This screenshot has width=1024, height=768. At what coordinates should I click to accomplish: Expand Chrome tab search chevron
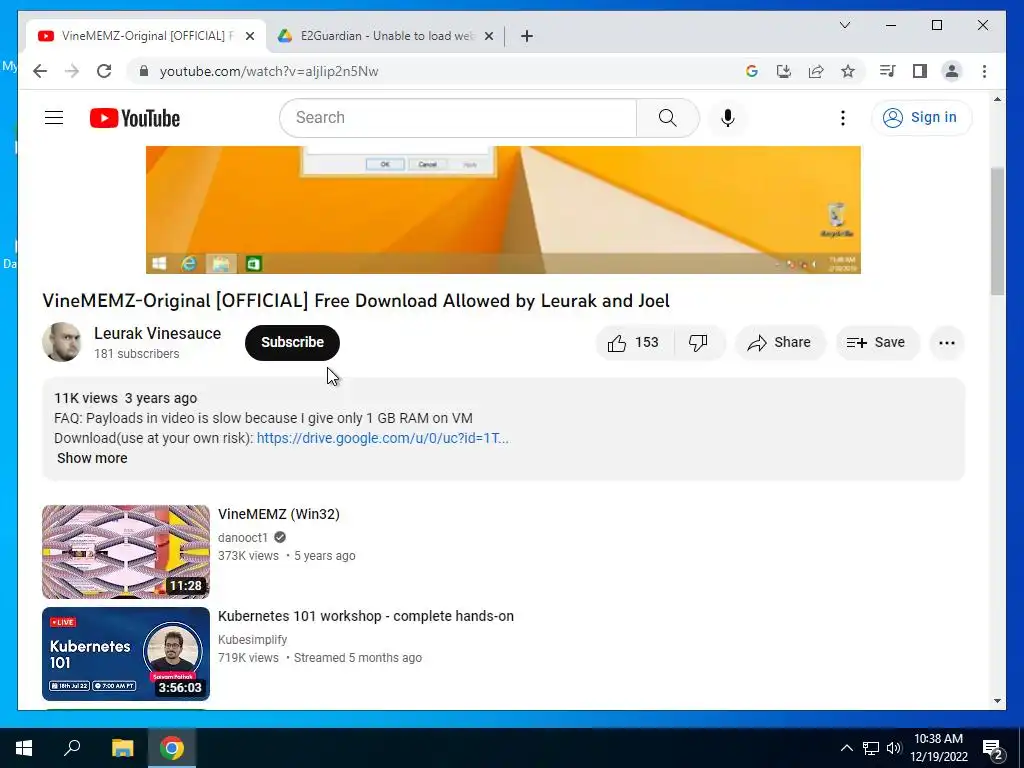[x=844, y=25]
